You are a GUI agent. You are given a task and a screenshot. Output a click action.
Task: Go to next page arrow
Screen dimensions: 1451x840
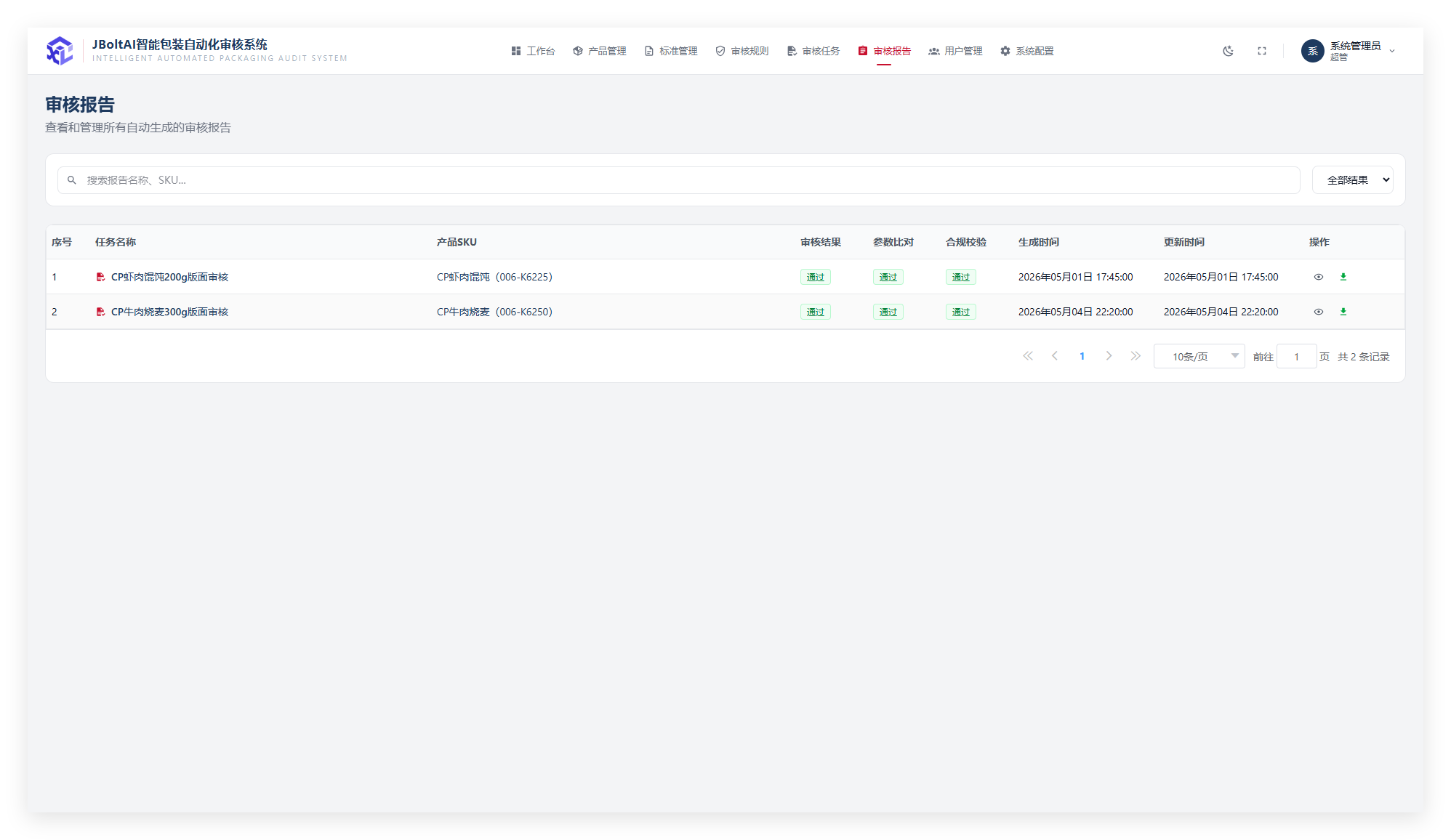pos(1109,356)
